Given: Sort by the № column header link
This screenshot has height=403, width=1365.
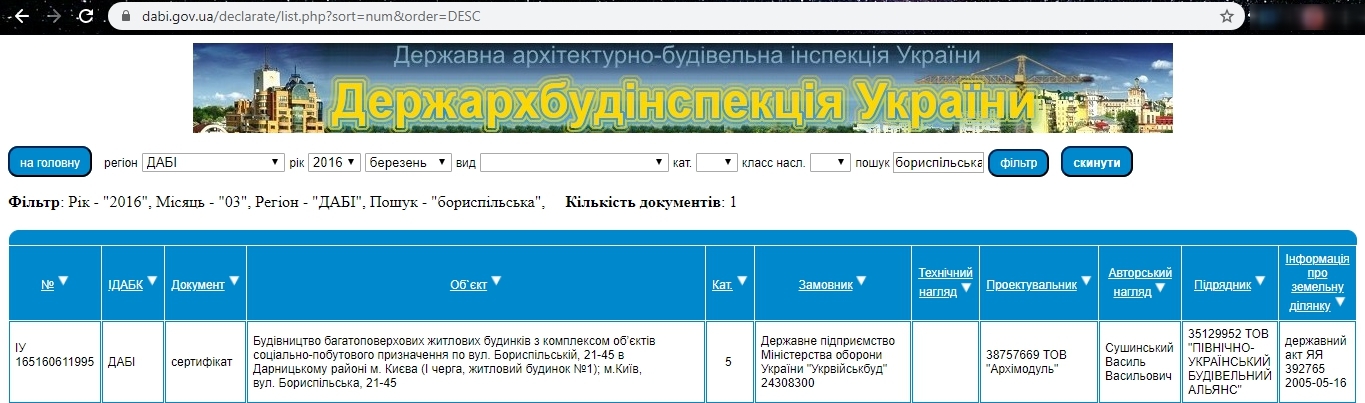Looking at the screenshot, I should tap(47, 285).
